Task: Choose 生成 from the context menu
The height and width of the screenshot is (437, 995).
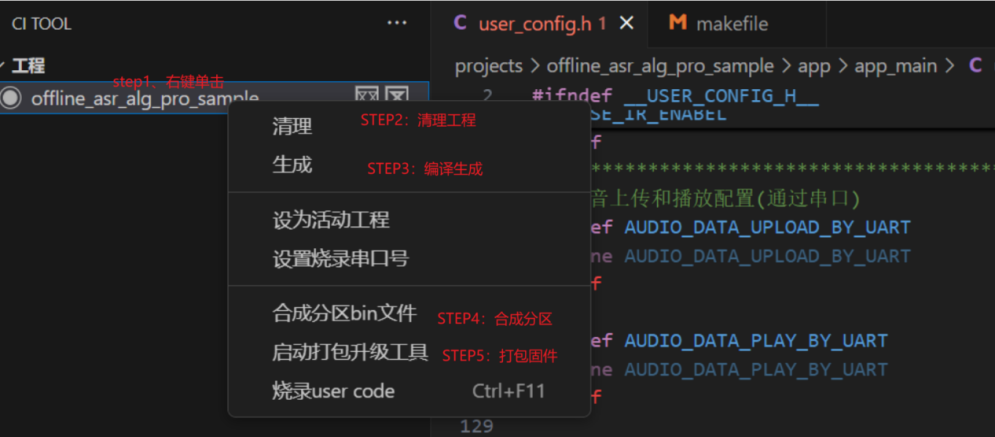Action: 292,165
